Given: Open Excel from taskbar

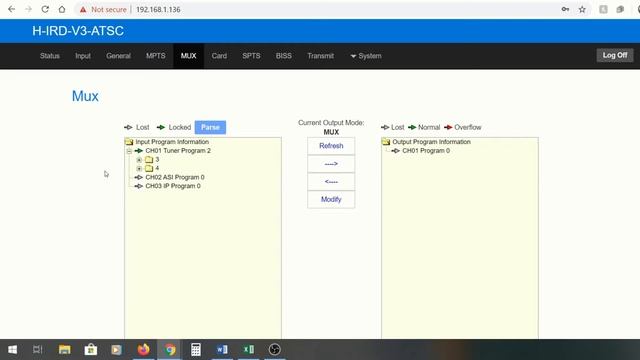Looking at the screenshot, I should 249,350.
